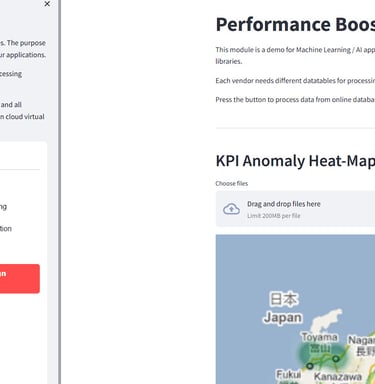Click the Performance Boost page title
This screenshot has width=375, height=384.
point(295,24)
